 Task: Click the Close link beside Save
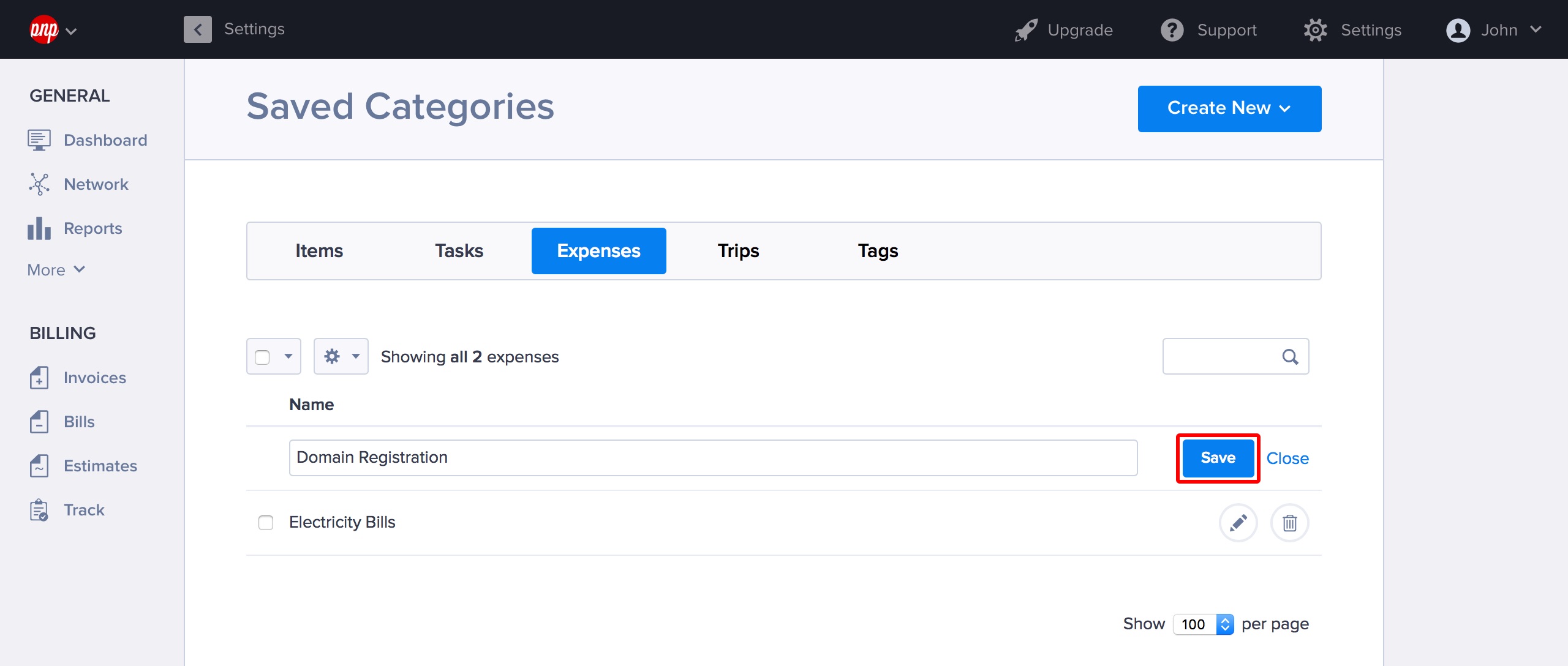click(x=1287, y=458)
